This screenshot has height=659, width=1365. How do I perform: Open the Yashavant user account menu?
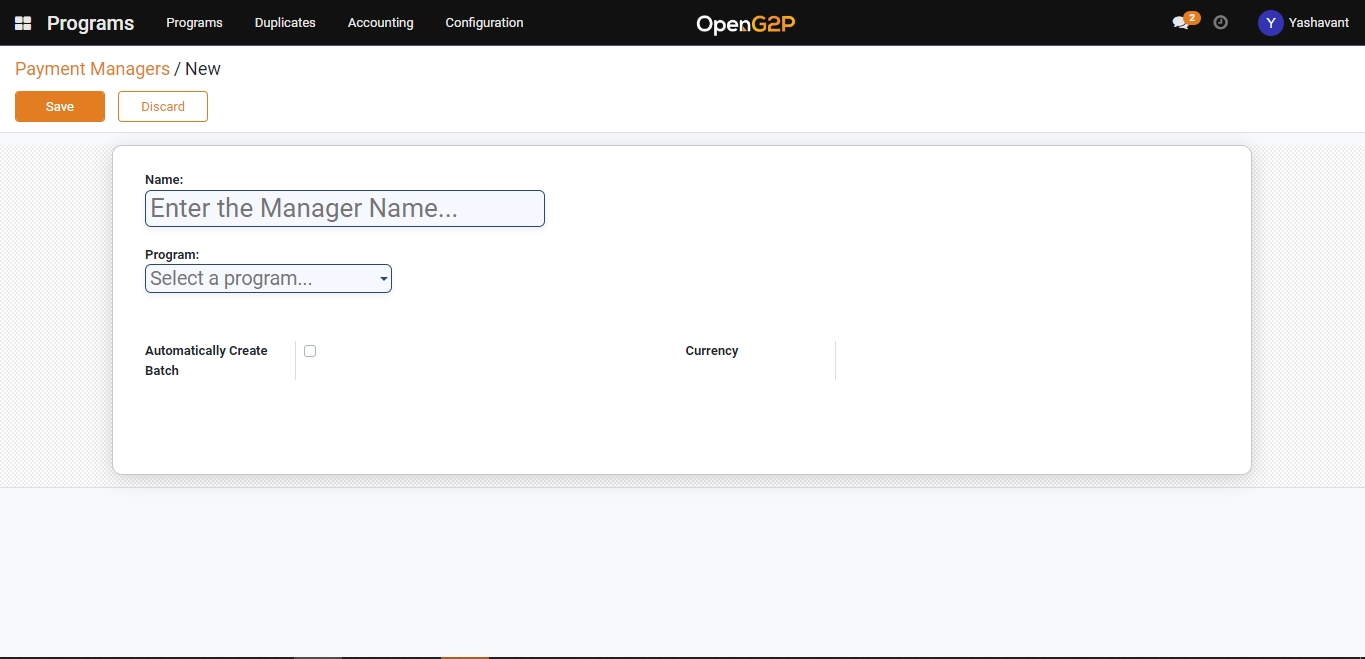point(1318,23)
